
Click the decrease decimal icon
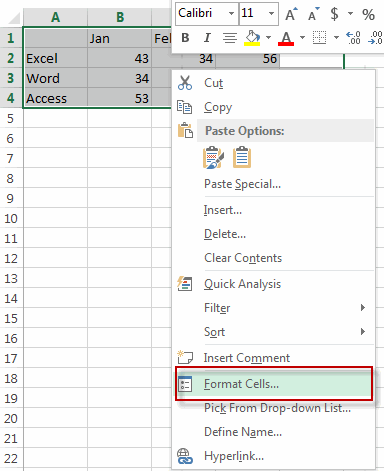(375, 38)
